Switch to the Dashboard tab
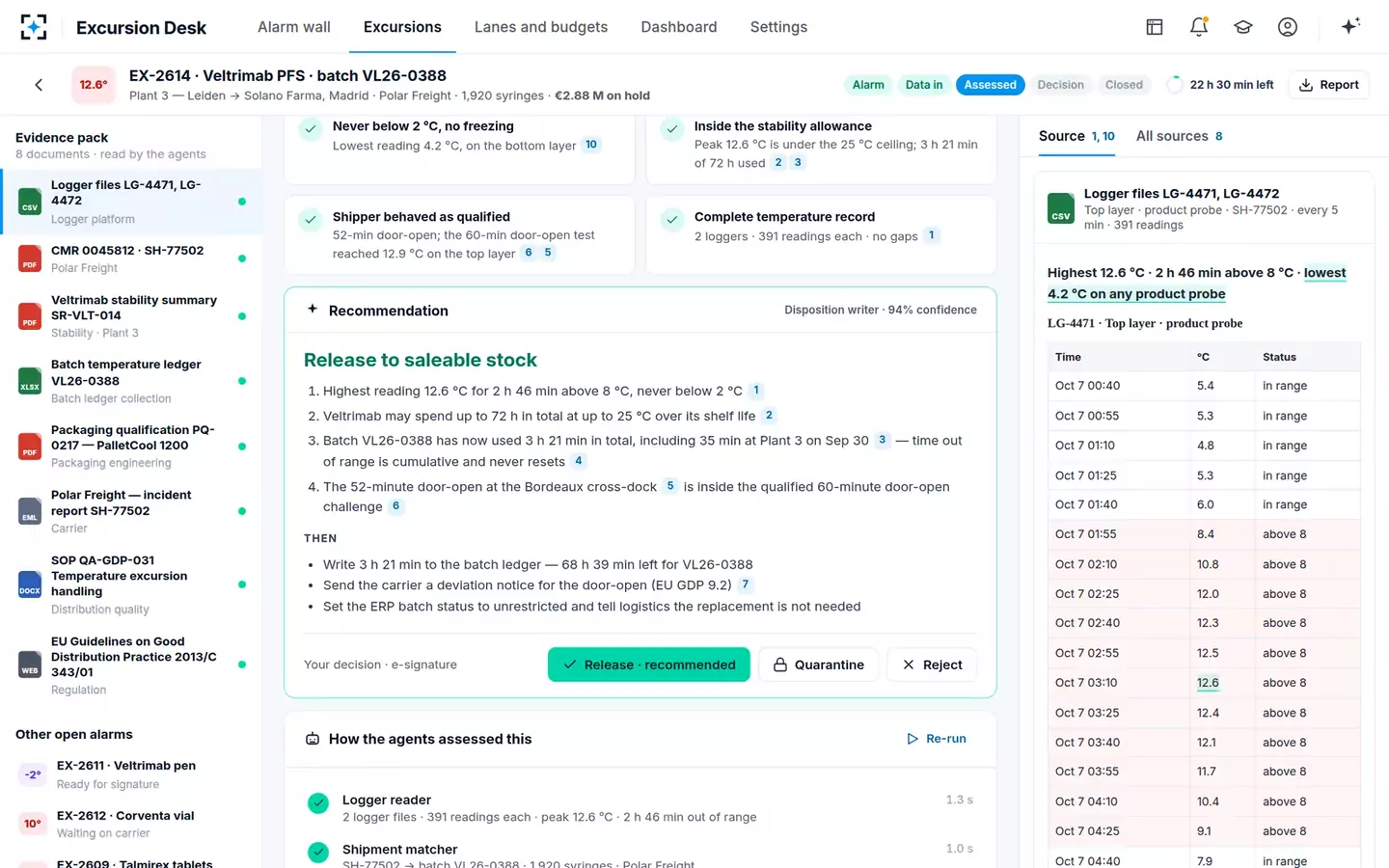The width and height of the screenshot is (1389, 868). 679,27
